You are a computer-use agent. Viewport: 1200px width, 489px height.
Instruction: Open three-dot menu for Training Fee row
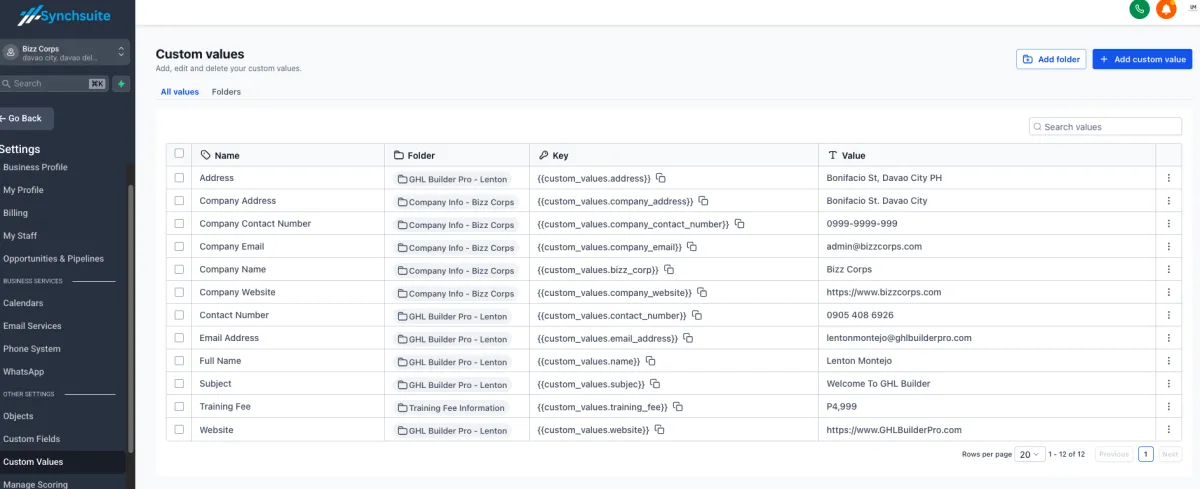[x=1168, y=407]
